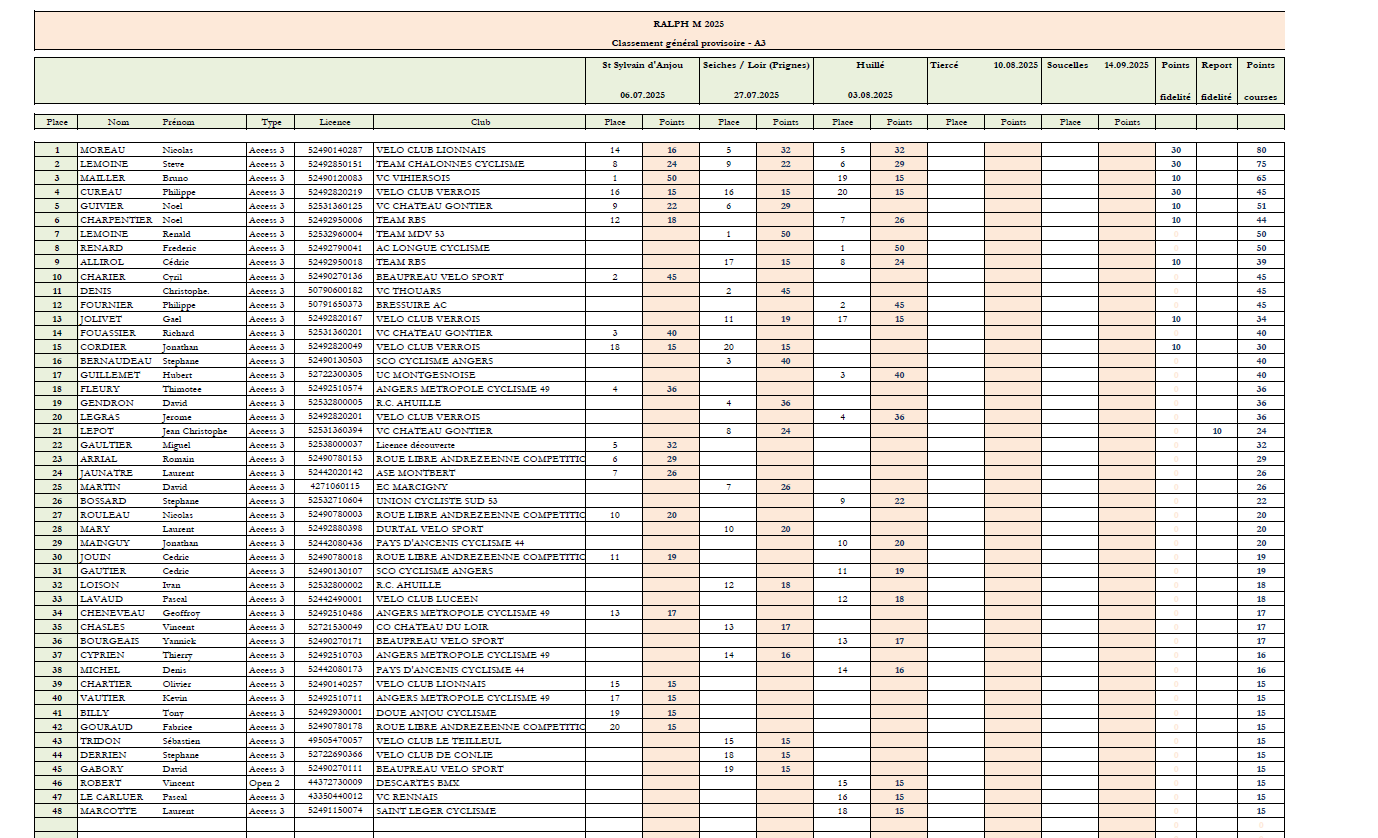This screenshot has width=1378, height=838.
Task: Select the MOREAU name cell in first place
Action: point(102,150)
